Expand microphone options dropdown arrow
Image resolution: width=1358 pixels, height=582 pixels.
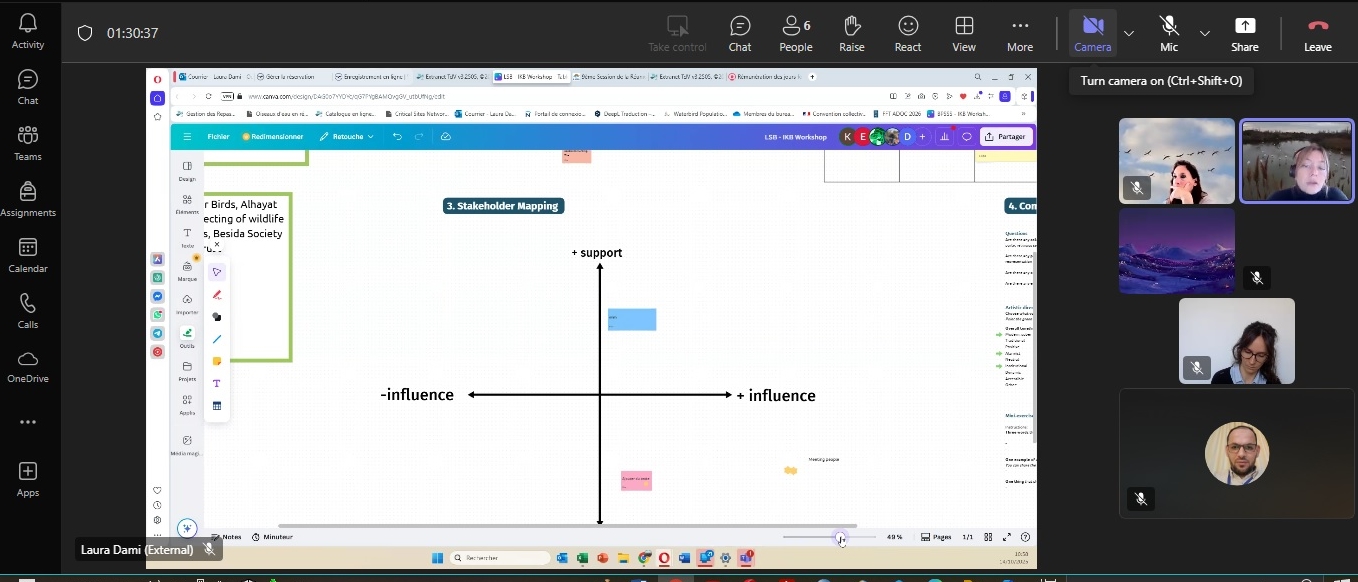[x=1205, y=33]
